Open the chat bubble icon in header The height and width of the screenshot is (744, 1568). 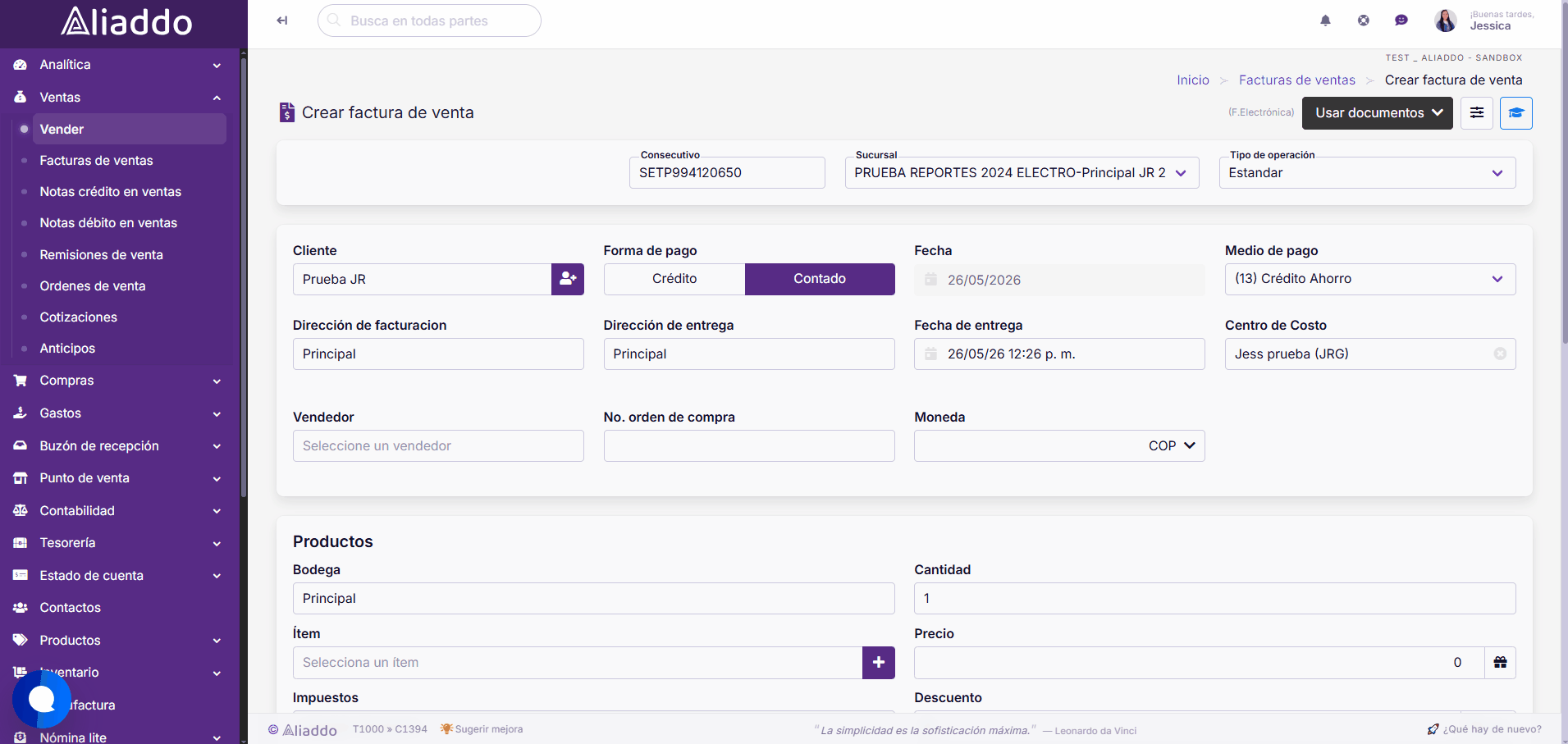point(1401,21)
